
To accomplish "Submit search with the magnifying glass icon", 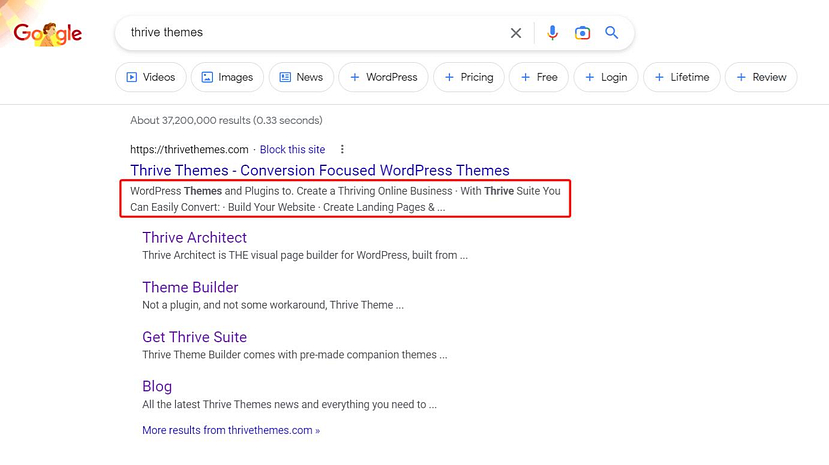I will (612, 33).
